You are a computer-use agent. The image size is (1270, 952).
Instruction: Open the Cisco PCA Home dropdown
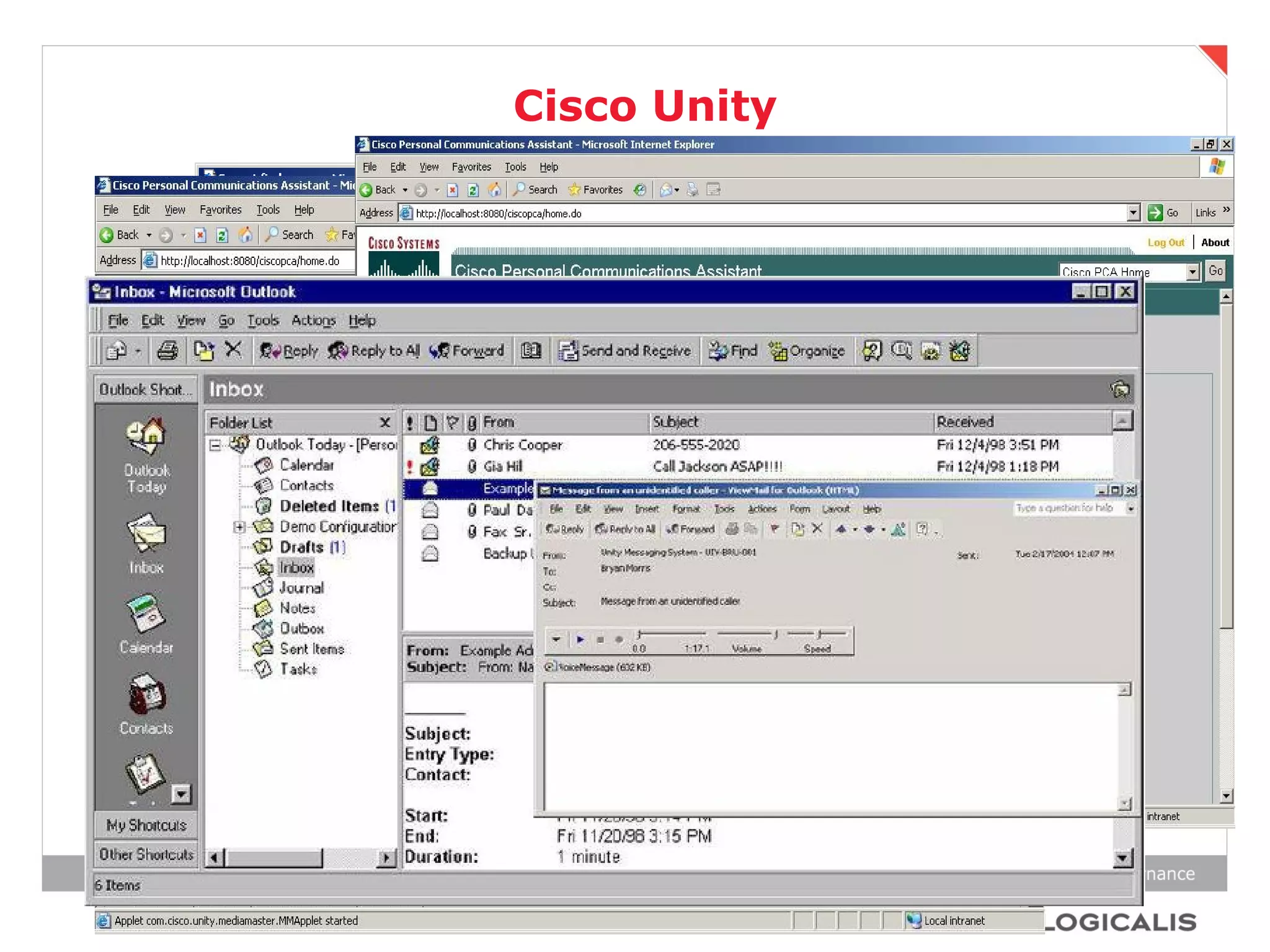pyautogui.click(x=1192, y=272)
